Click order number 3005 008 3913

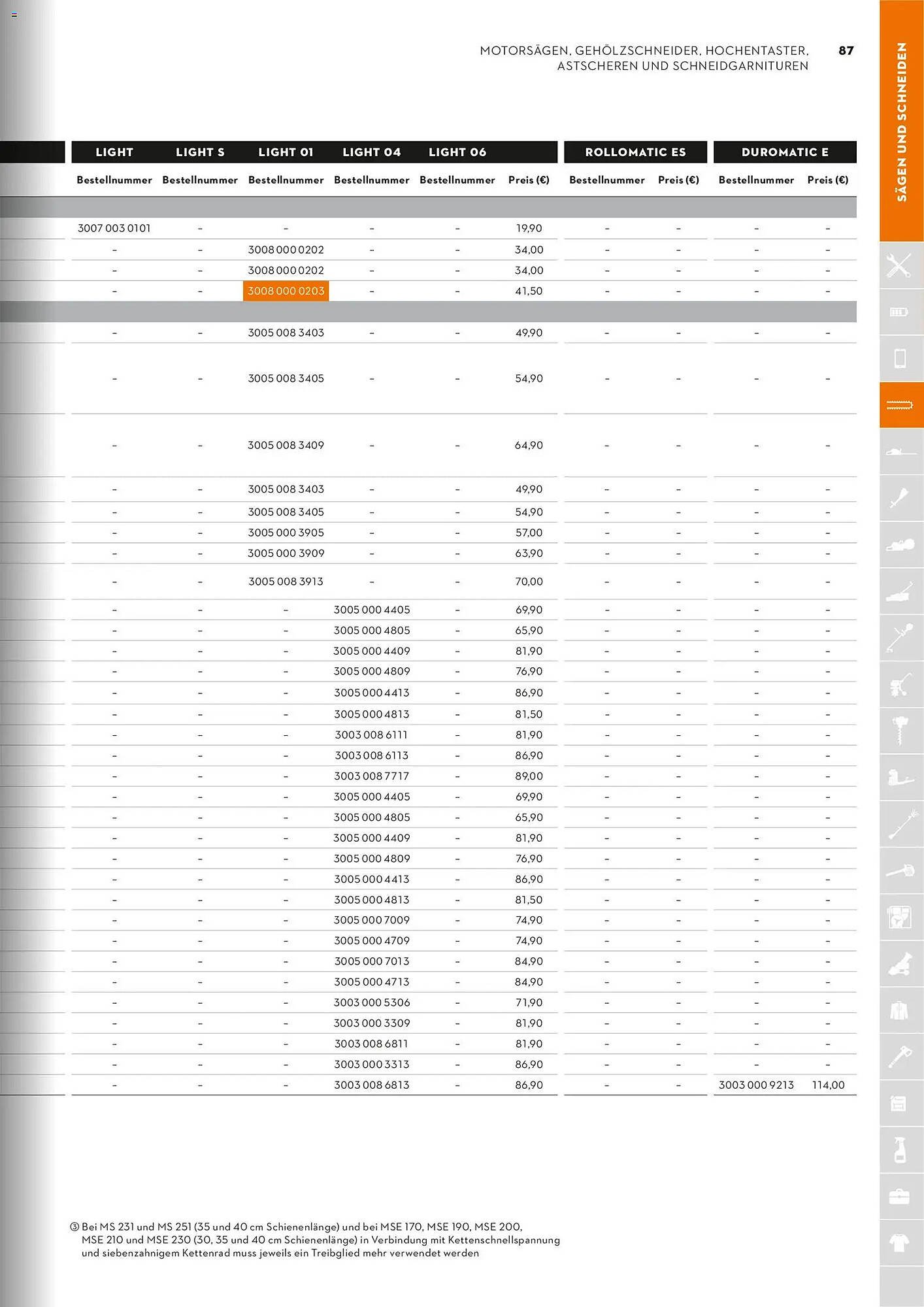point(286,582)
